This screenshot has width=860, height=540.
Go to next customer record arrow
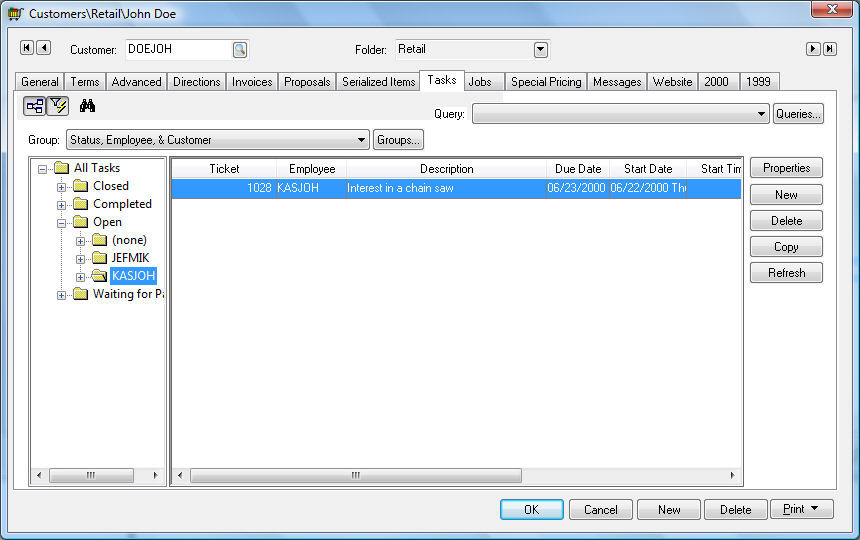click(x=814, y=49)
